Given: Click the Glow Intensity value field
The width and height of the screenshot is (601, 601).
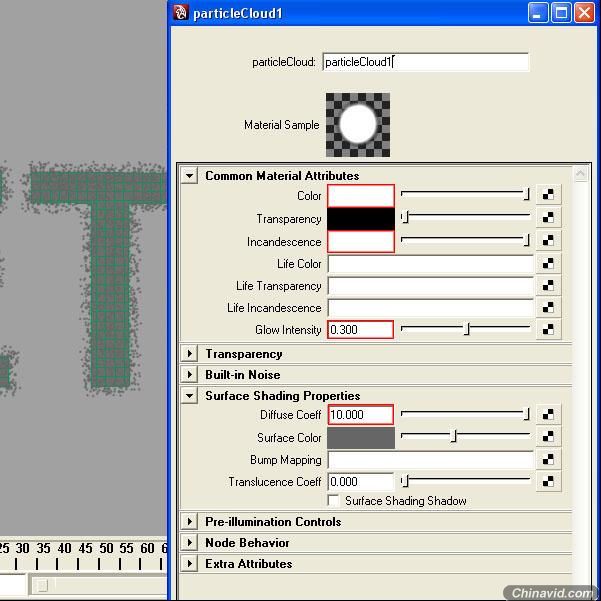Looking at the screenshot, I should (360, 330).
